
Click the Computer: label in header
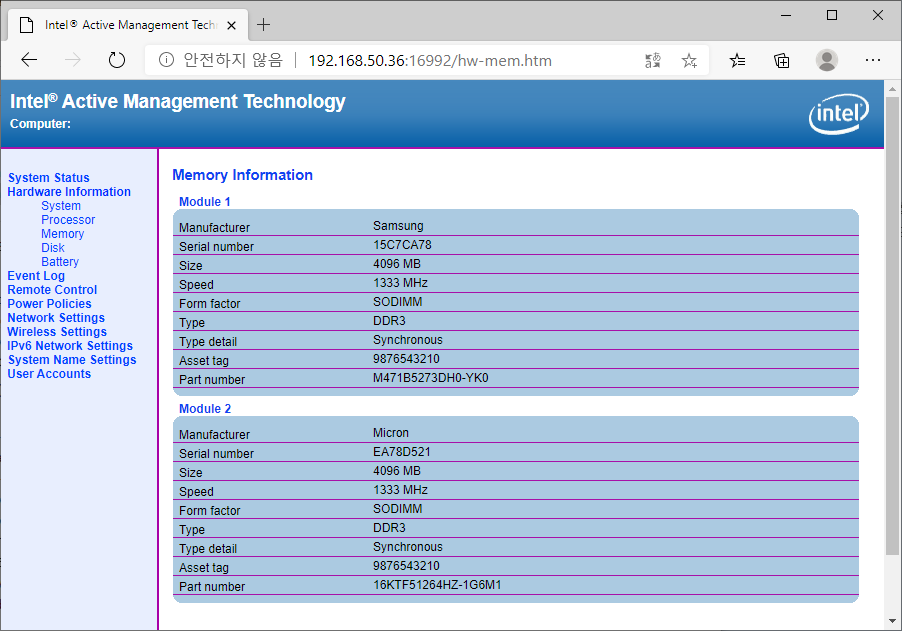pyautogui.click(x=40, y=124)
